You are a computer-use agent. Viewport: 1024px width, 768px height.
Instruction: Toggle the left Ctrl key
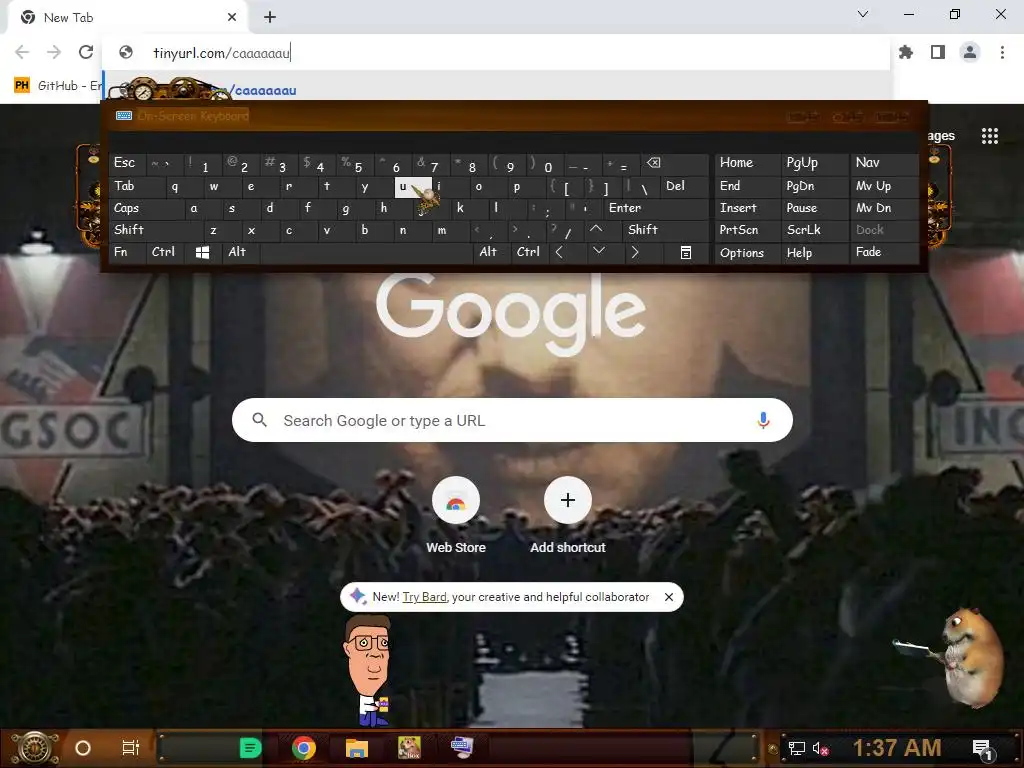point(165,252)
